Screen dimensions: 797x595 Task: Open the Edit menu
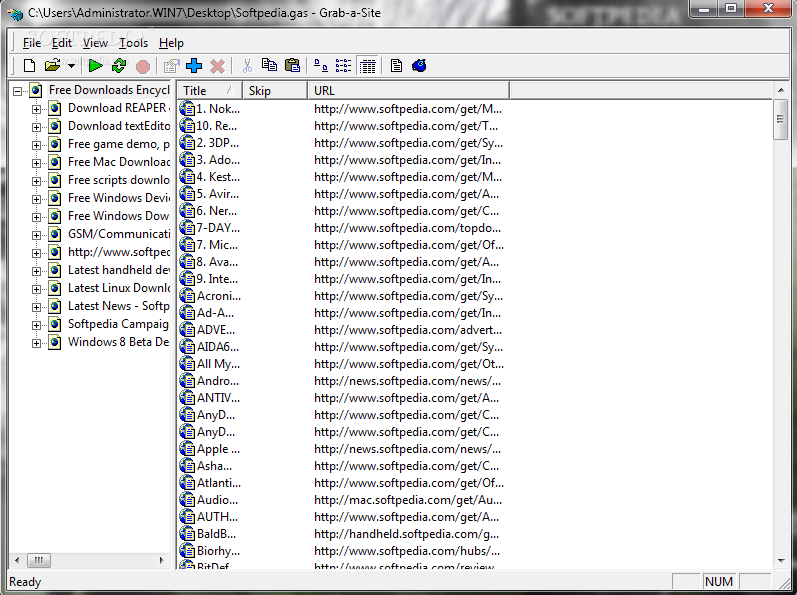[62, 43]
